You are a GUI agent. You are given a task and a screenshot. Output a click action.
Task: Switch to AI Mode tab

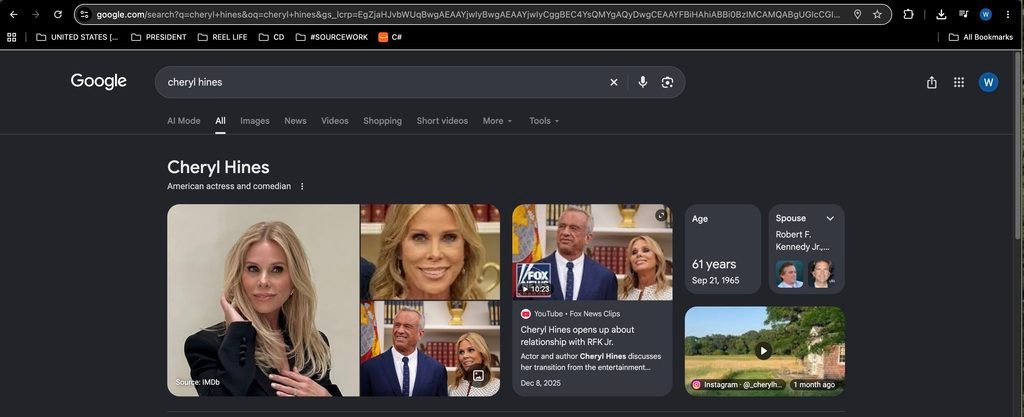[184, 121]
